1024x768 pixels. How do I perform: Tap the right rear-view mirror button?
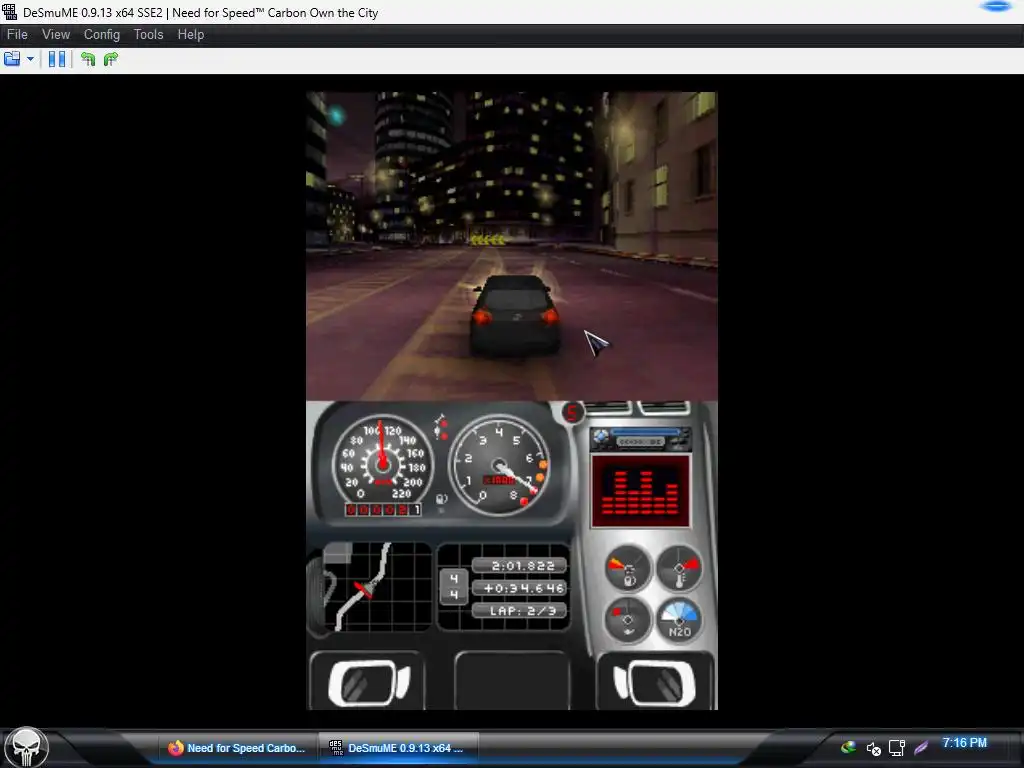[656, 682]
